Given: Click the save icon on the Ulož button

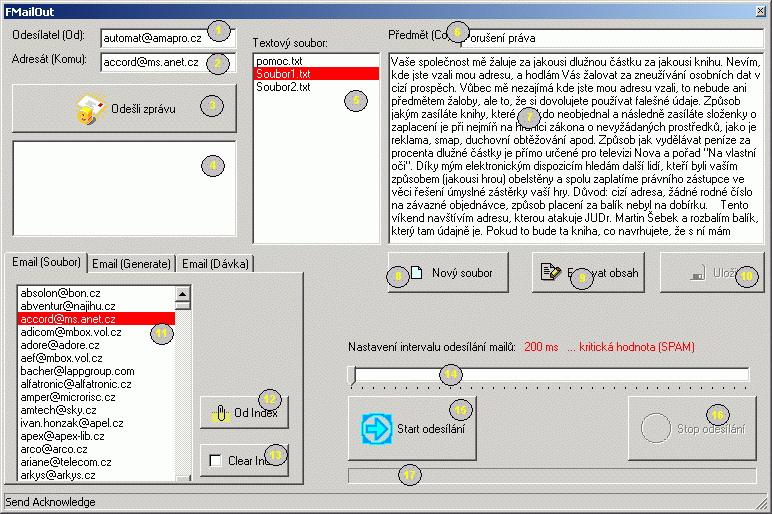Looking at the screenshot, I should pyautogui.click(x=698, y=275).
